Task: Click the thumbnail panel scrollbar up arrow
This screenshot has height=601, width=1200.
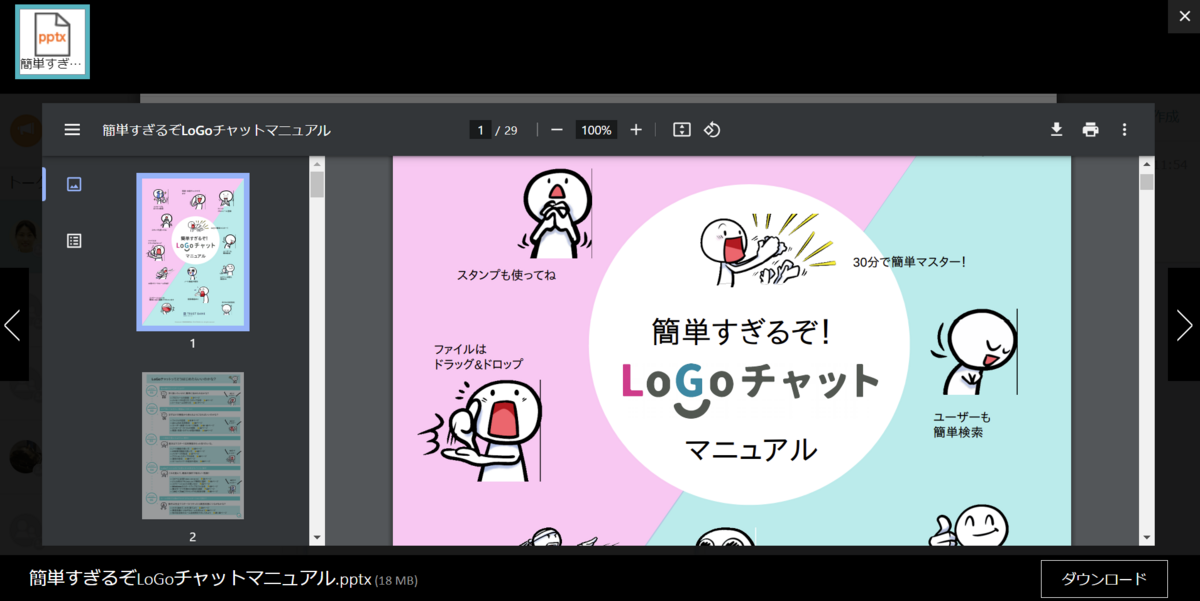Action: coord(317,163)
